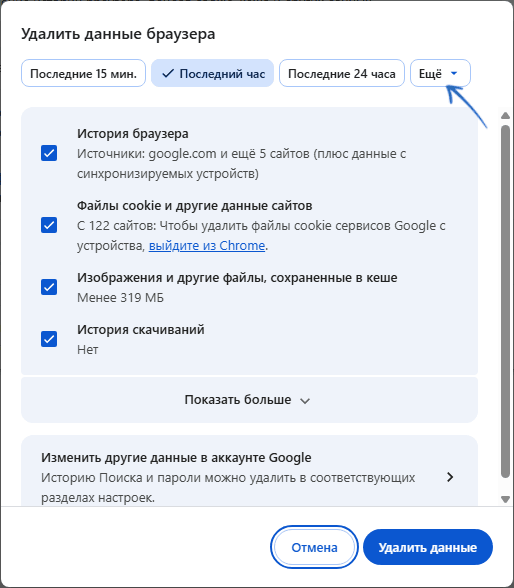Click the "Изменить другие данные в аккаунте Google" heading

pos(176,458)
